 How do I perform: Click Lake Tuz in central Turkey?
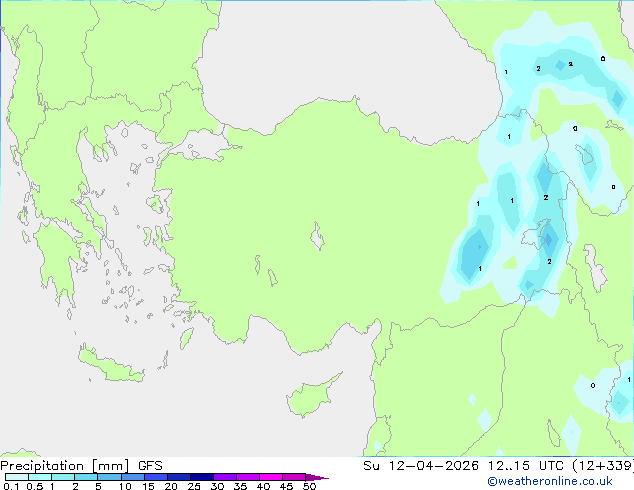[317, 236]
